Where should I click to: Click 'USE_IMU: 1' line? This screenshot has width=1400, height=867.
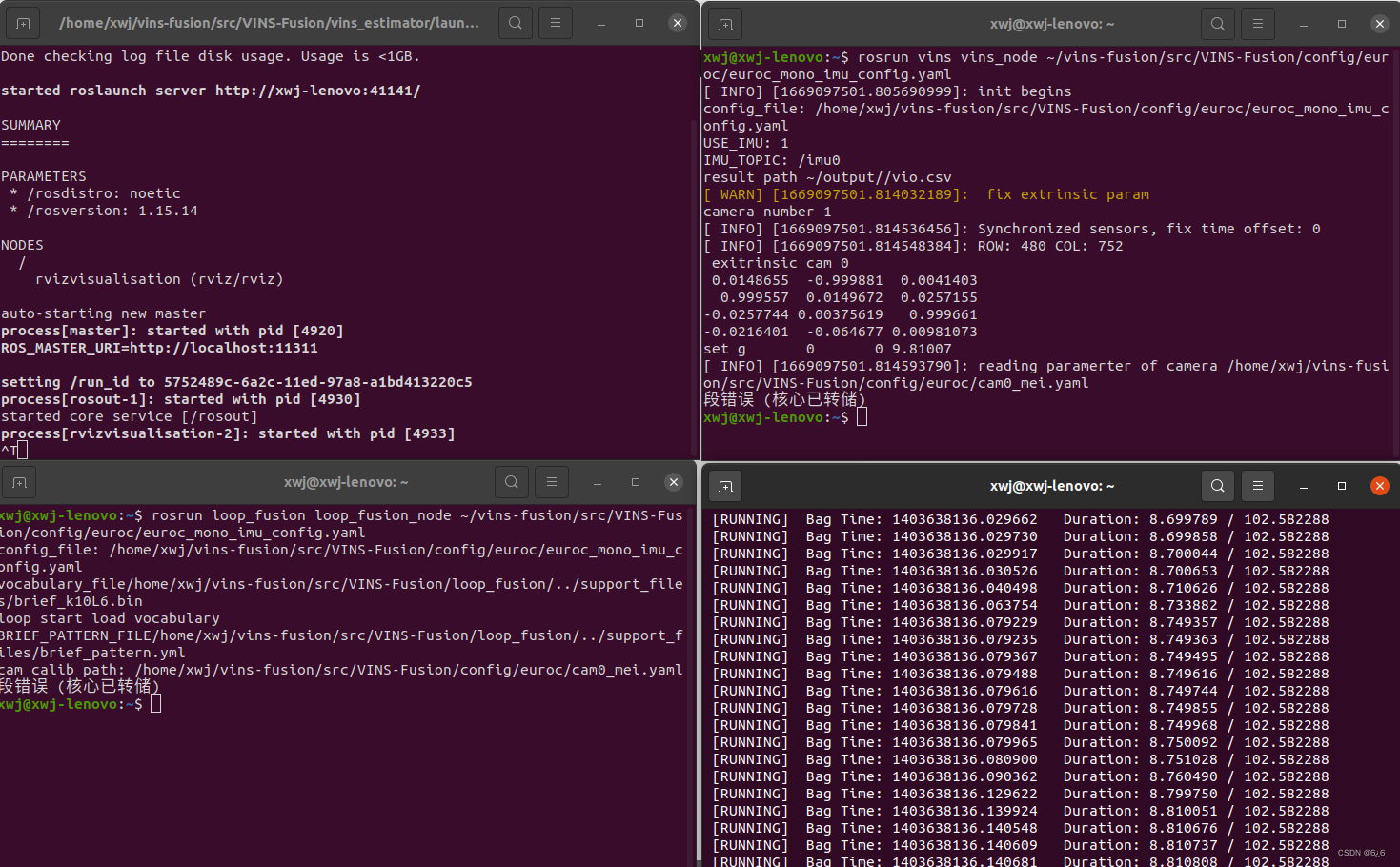point(746,143)
